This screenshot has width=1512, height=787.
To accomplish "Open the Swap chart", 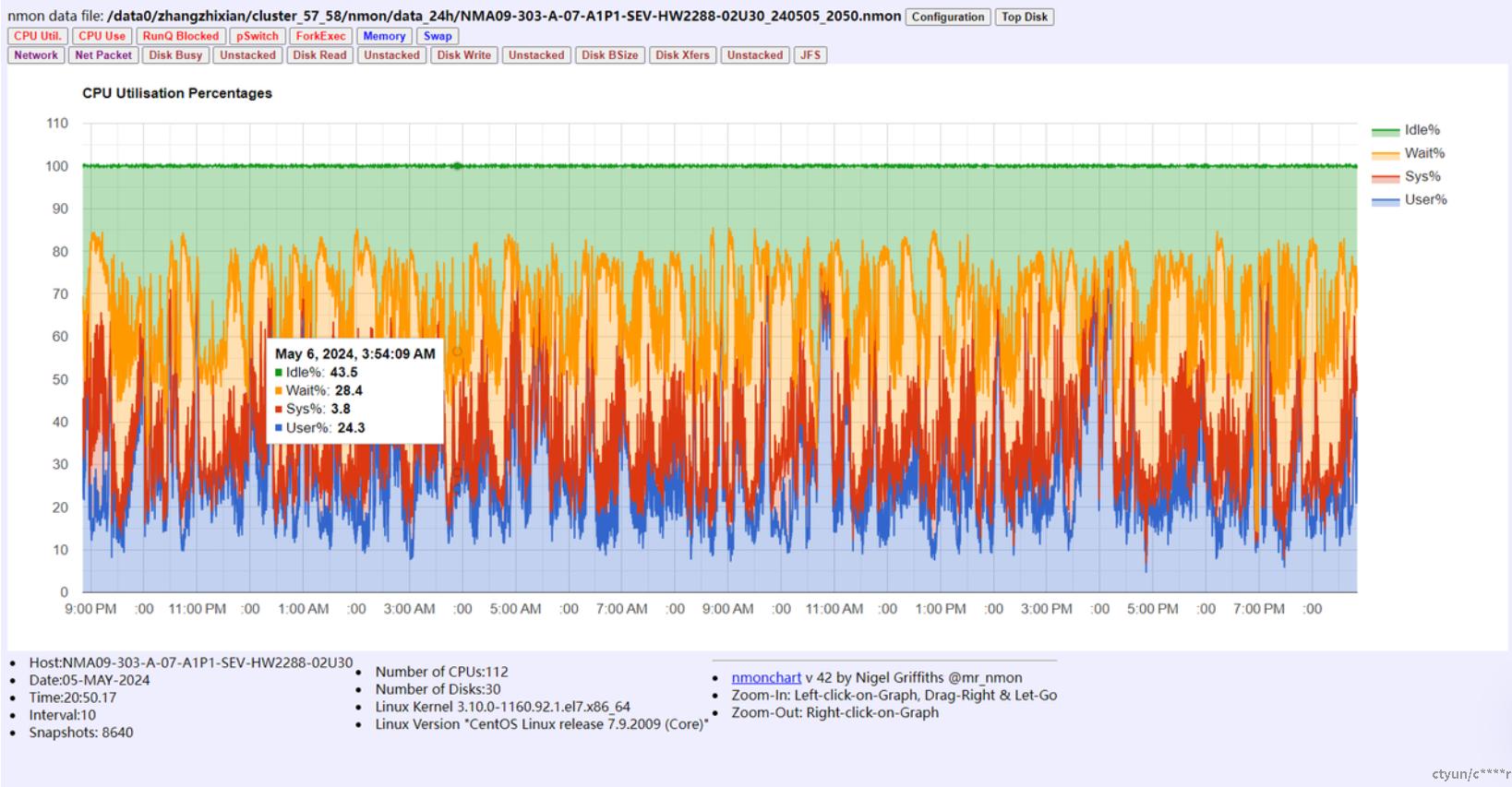I will pyautogui.click(x=438, y=36).
